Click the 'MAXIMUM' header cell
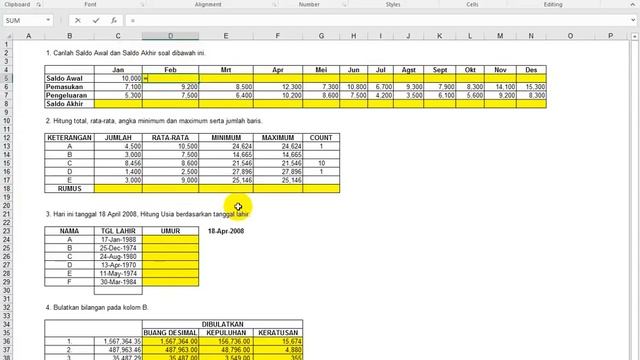This screenshot has height=360, width=640. point(278,138)
